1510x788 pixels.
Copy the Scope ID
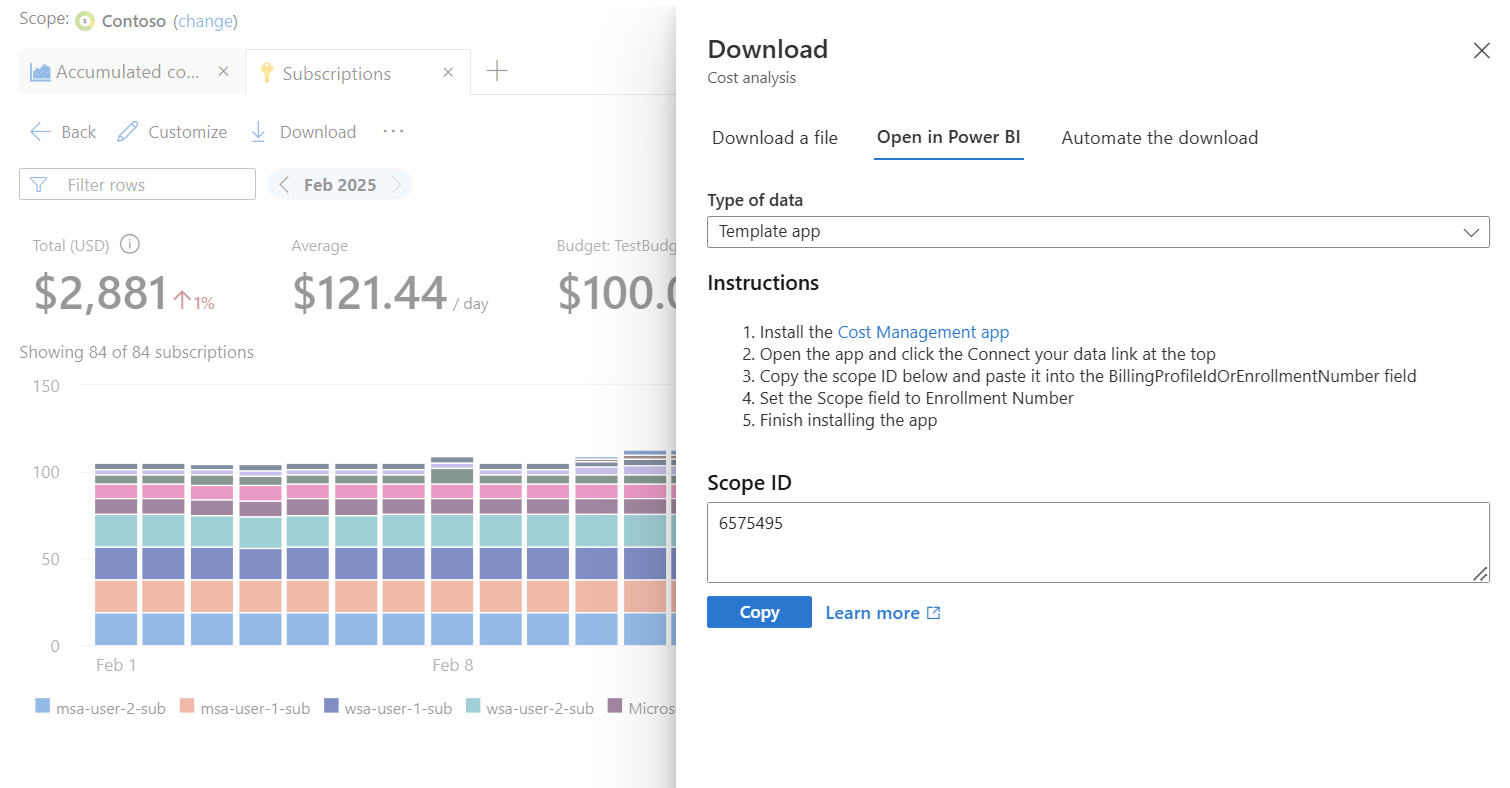point(759,611)
